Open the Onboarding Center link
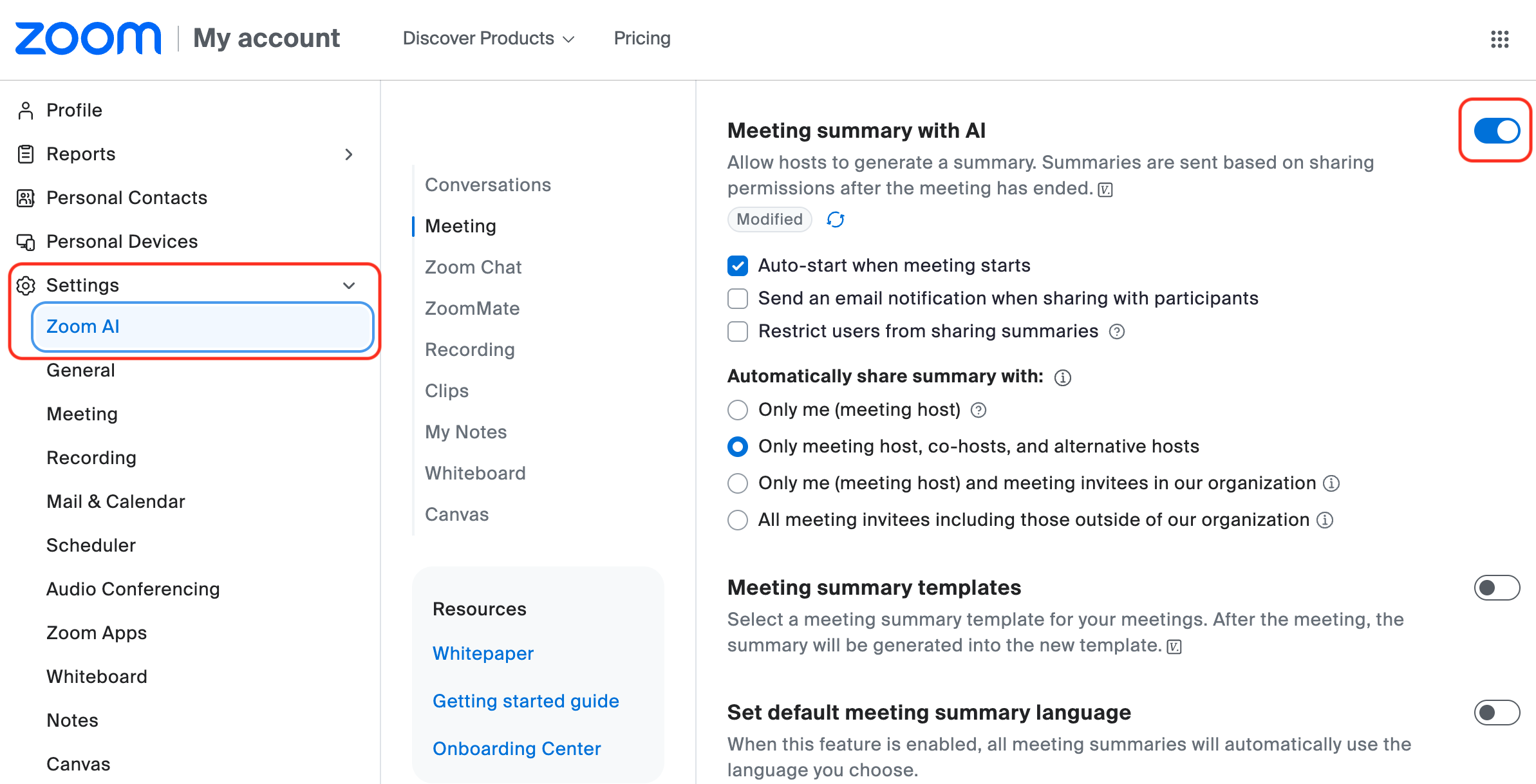 pos(516,749)
